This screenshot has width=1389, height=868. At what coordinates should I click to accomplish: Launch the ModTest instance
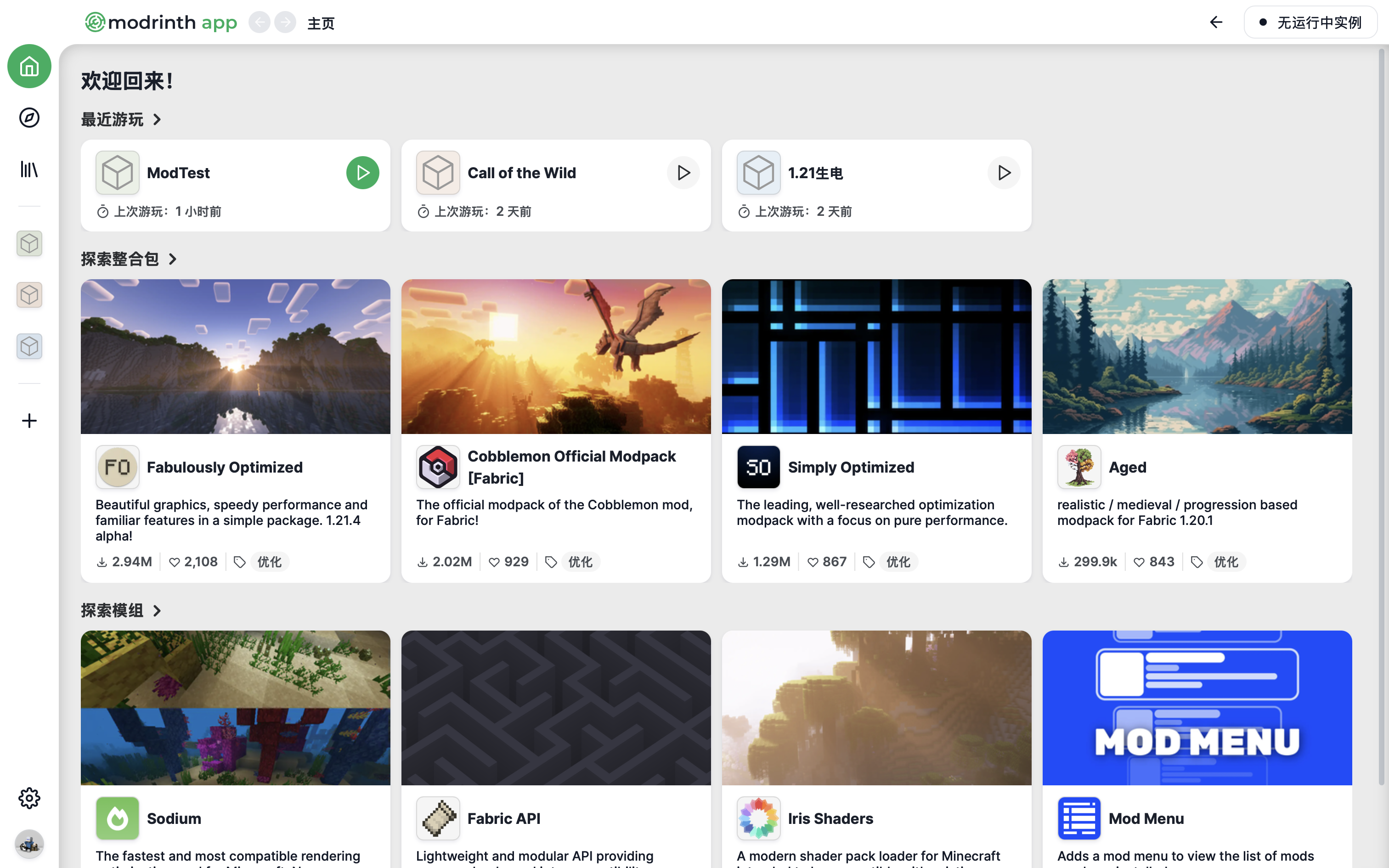tap(363, 173)
